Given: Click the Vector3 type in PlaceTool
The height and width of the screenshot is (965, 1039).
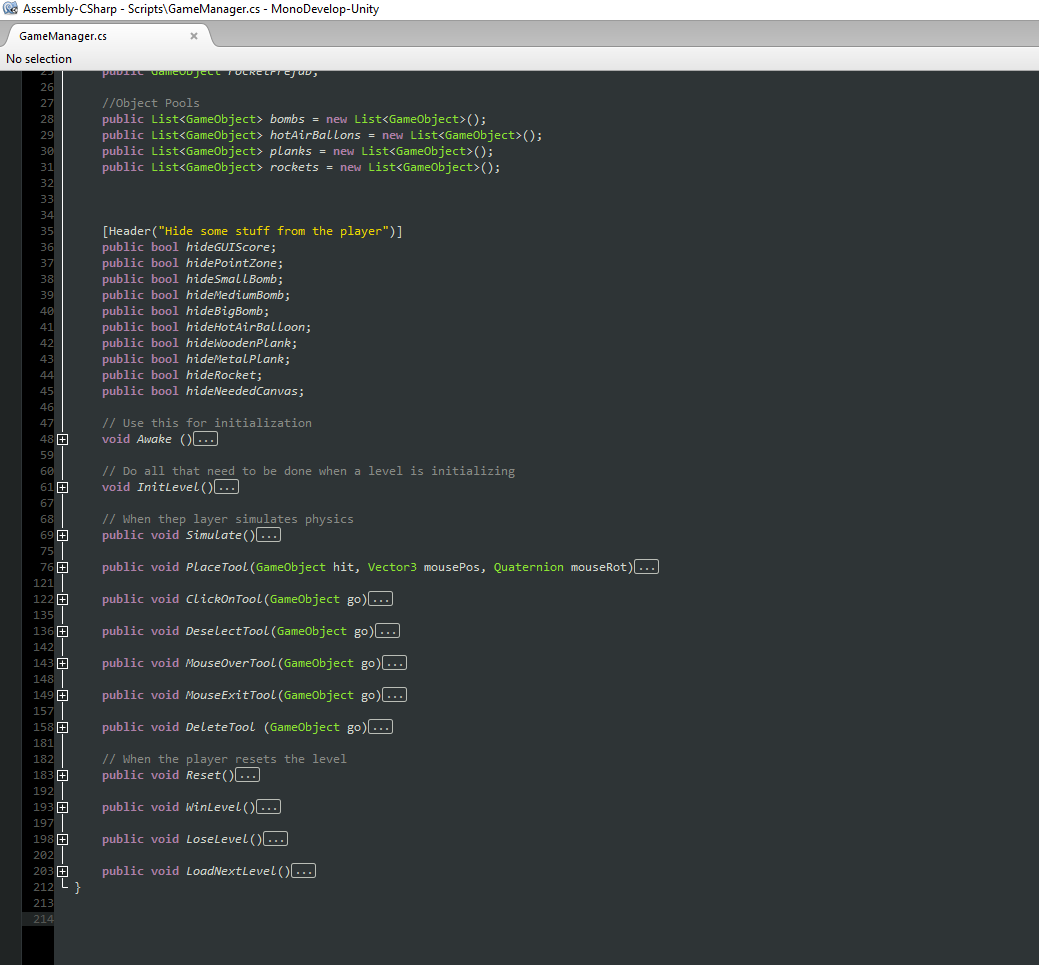Looking at the screenshot, I should click(392, 567).
